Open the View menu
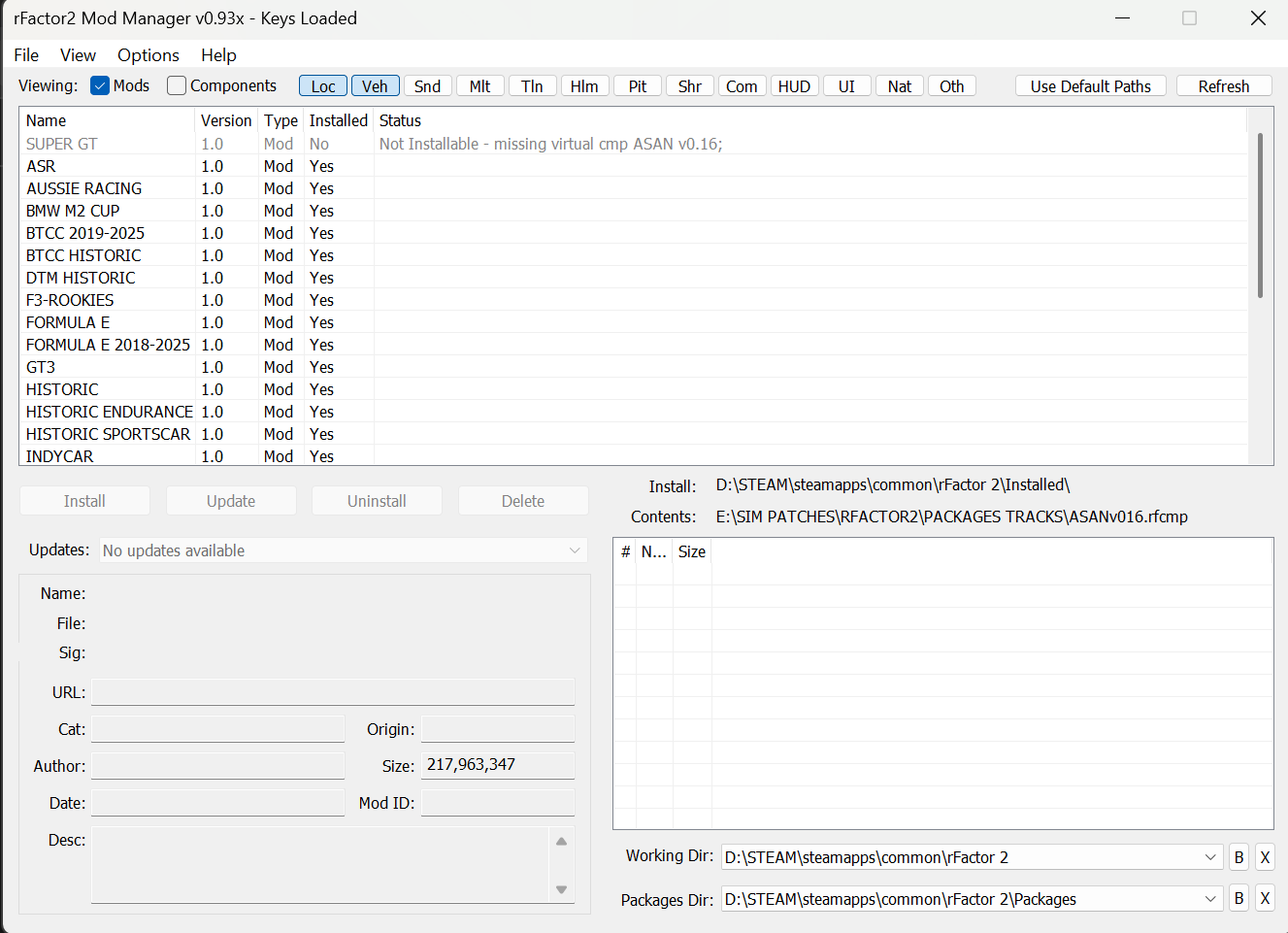Viewport: 1288px width, 933px height. (78, 55)
